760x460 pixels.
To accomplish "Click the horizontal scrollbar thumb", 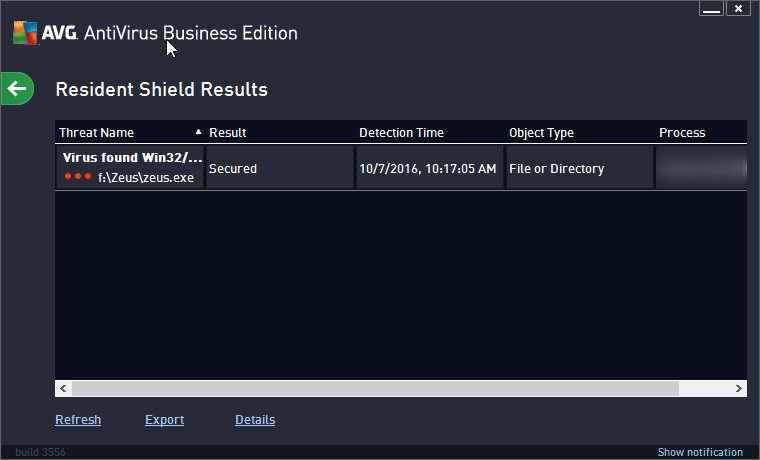I will pos(375,388).
